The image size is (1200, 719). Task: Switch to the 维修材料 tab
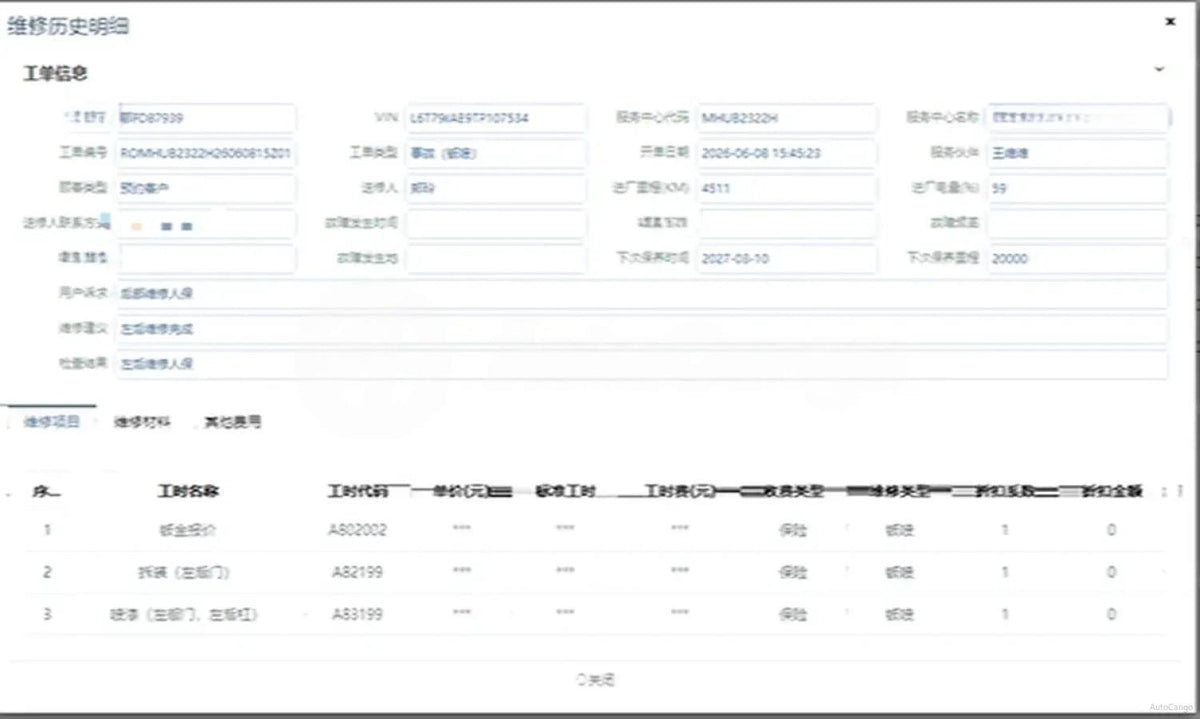142,422
